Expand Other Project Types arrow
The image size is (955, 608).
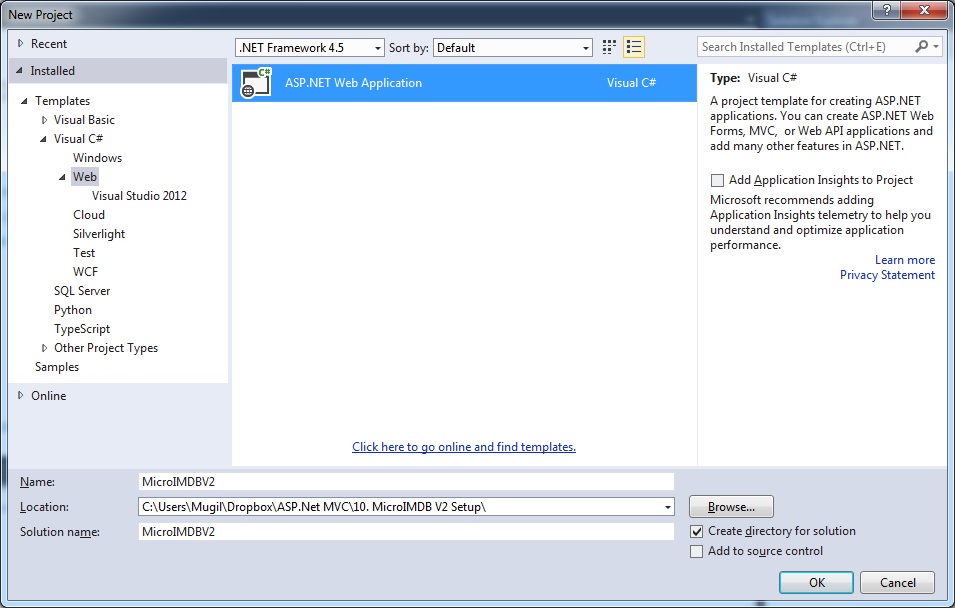(44, 348)
